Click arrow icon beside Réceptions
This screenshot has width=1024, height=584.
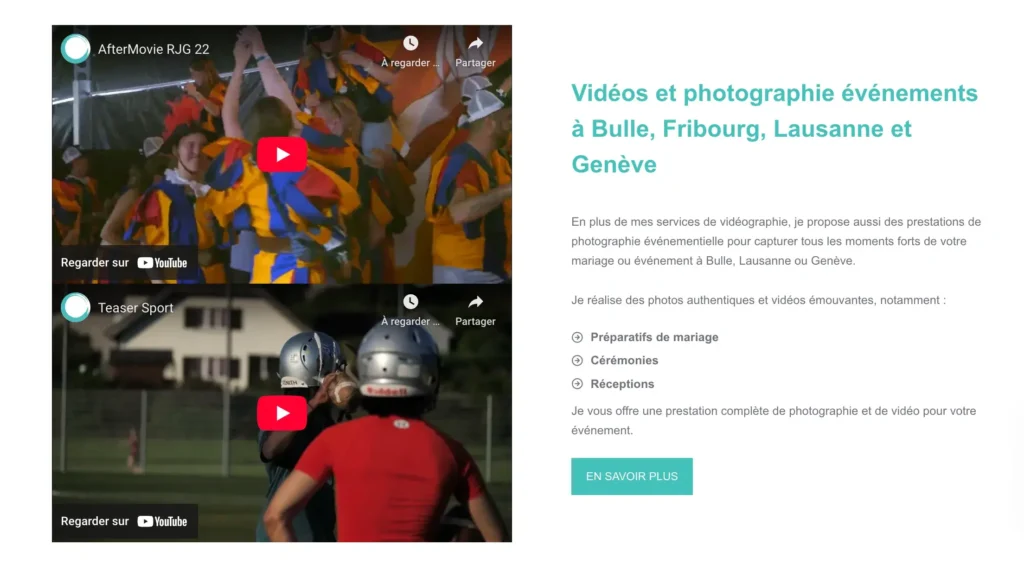pos(577,384)
